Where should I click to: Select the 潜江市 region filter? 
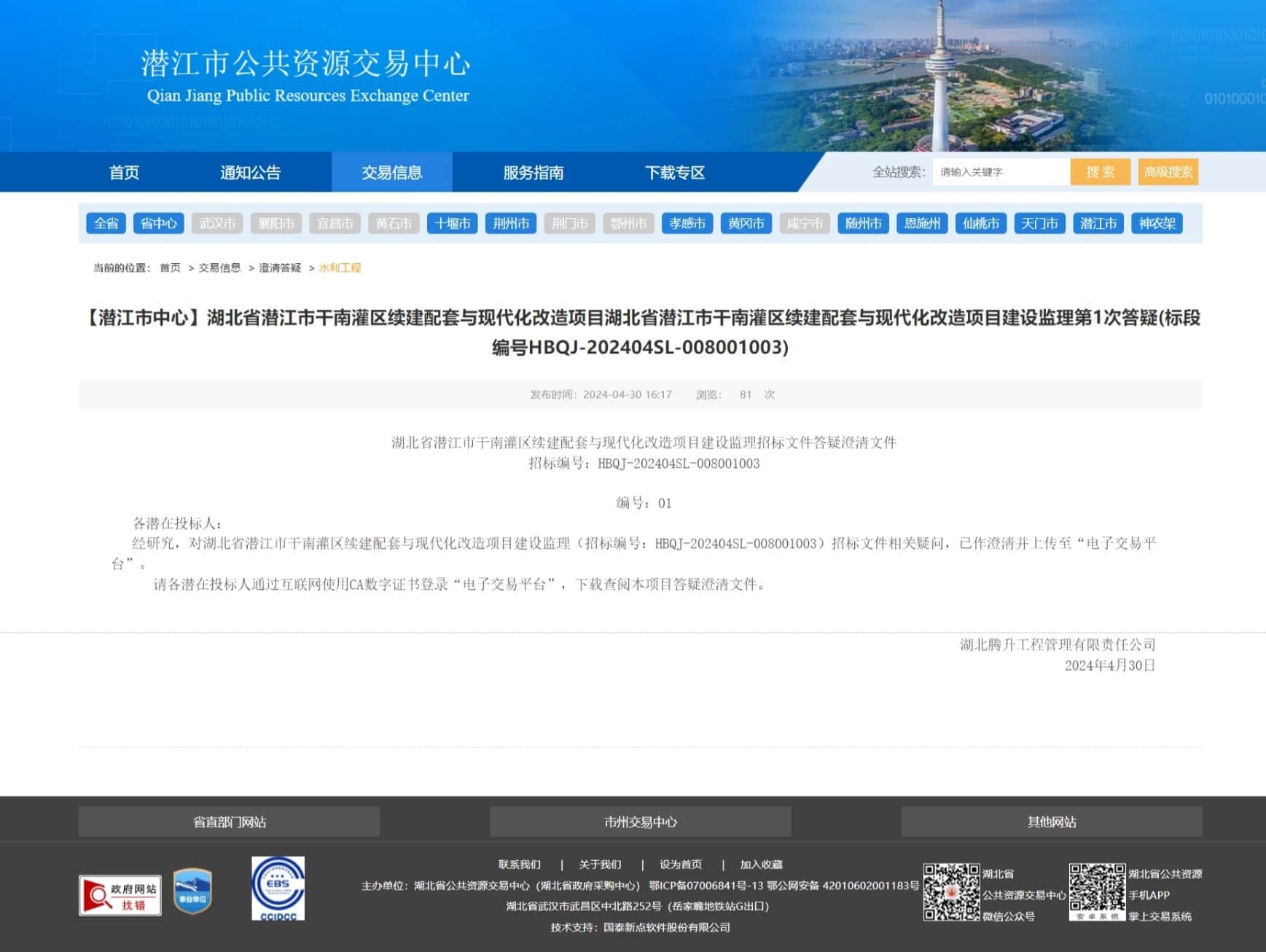point(1098,223)
